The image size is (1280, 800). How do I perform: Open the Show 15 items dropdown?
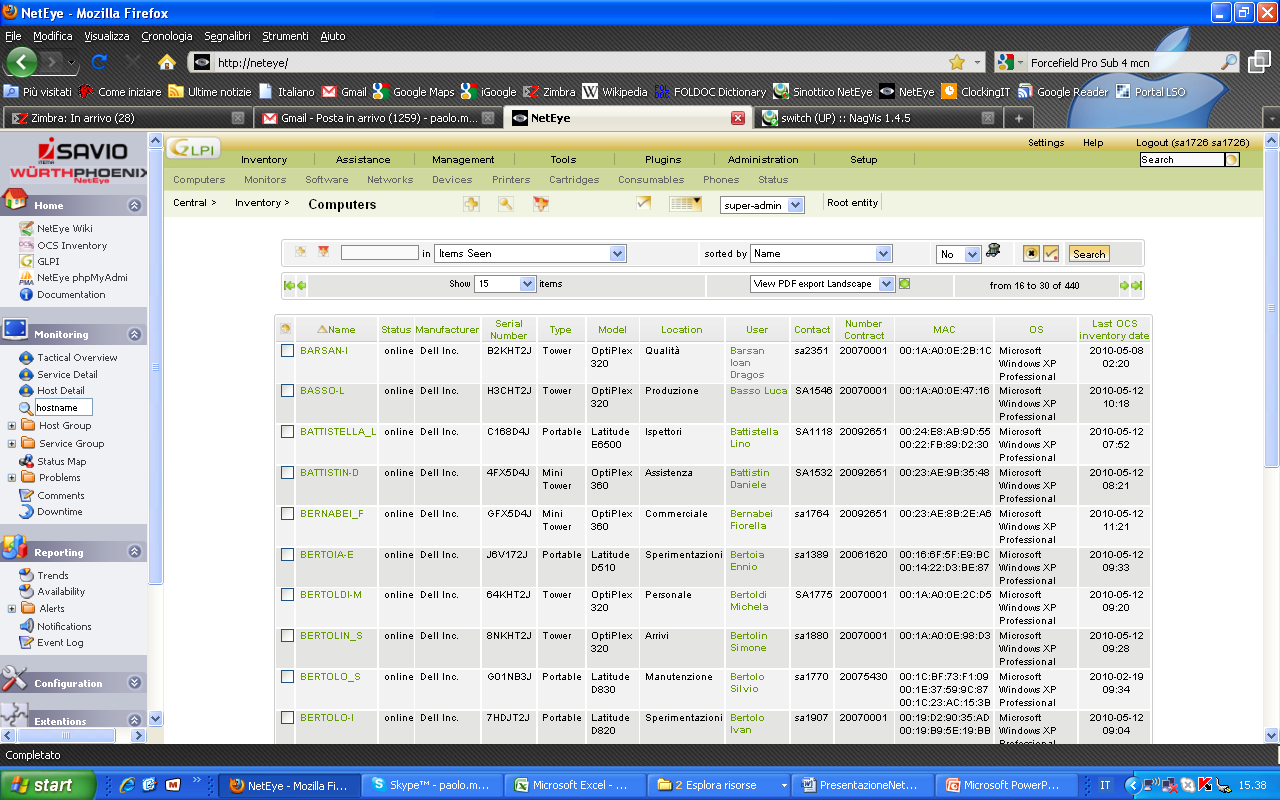[x=505, y=284]
